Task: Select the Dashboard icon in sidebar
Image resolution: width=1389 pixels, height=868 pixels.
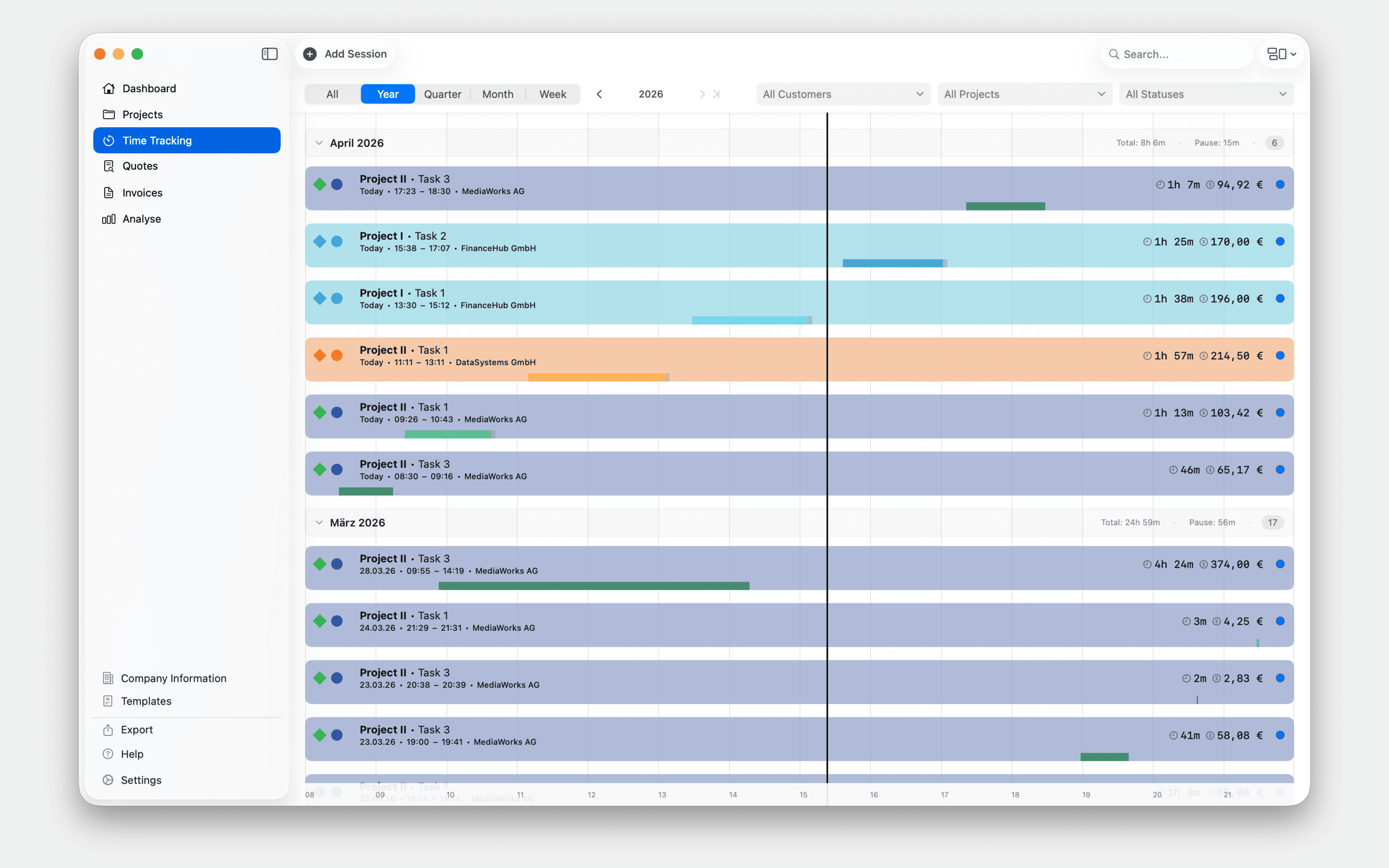Action: (x=109, y=88)
